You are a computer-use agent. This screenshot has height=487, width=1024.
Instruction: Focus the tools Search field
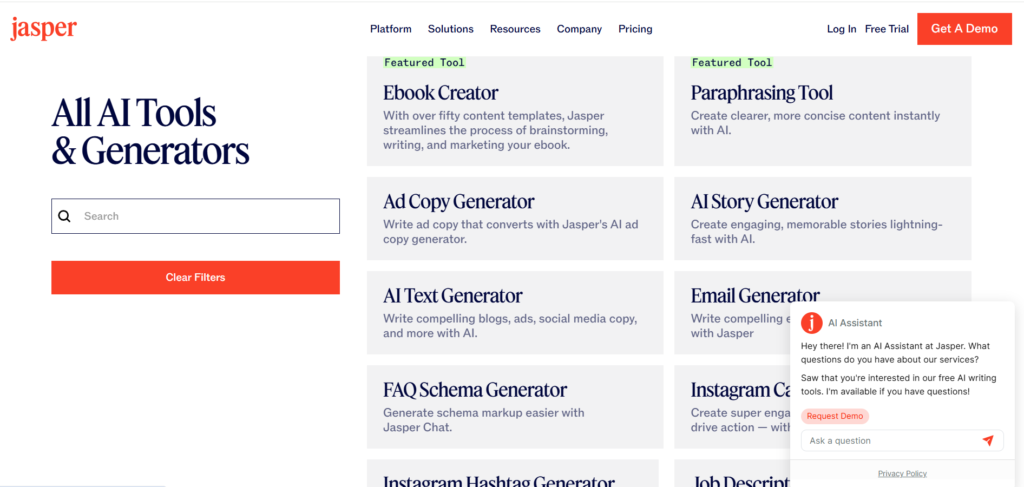(x=205, y=216)
